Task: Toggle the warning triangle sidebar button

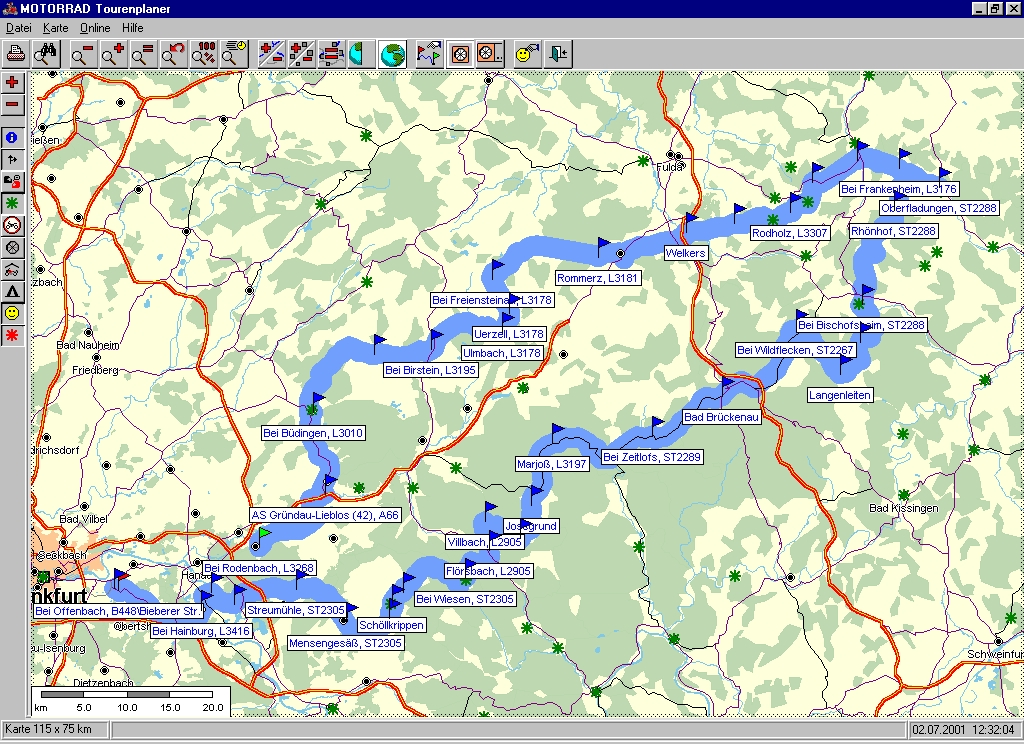Action: 12,291
